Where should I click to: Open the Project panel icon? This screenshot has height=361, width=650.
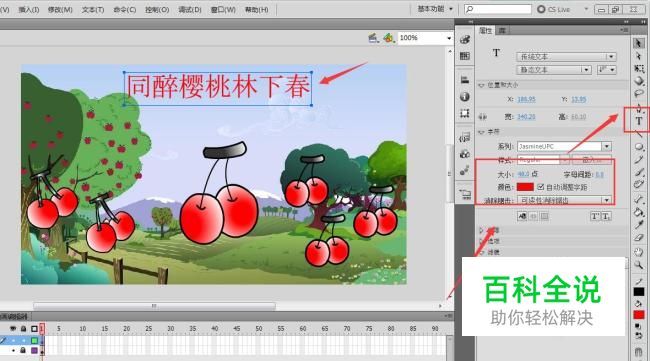(x=465, y=194)
